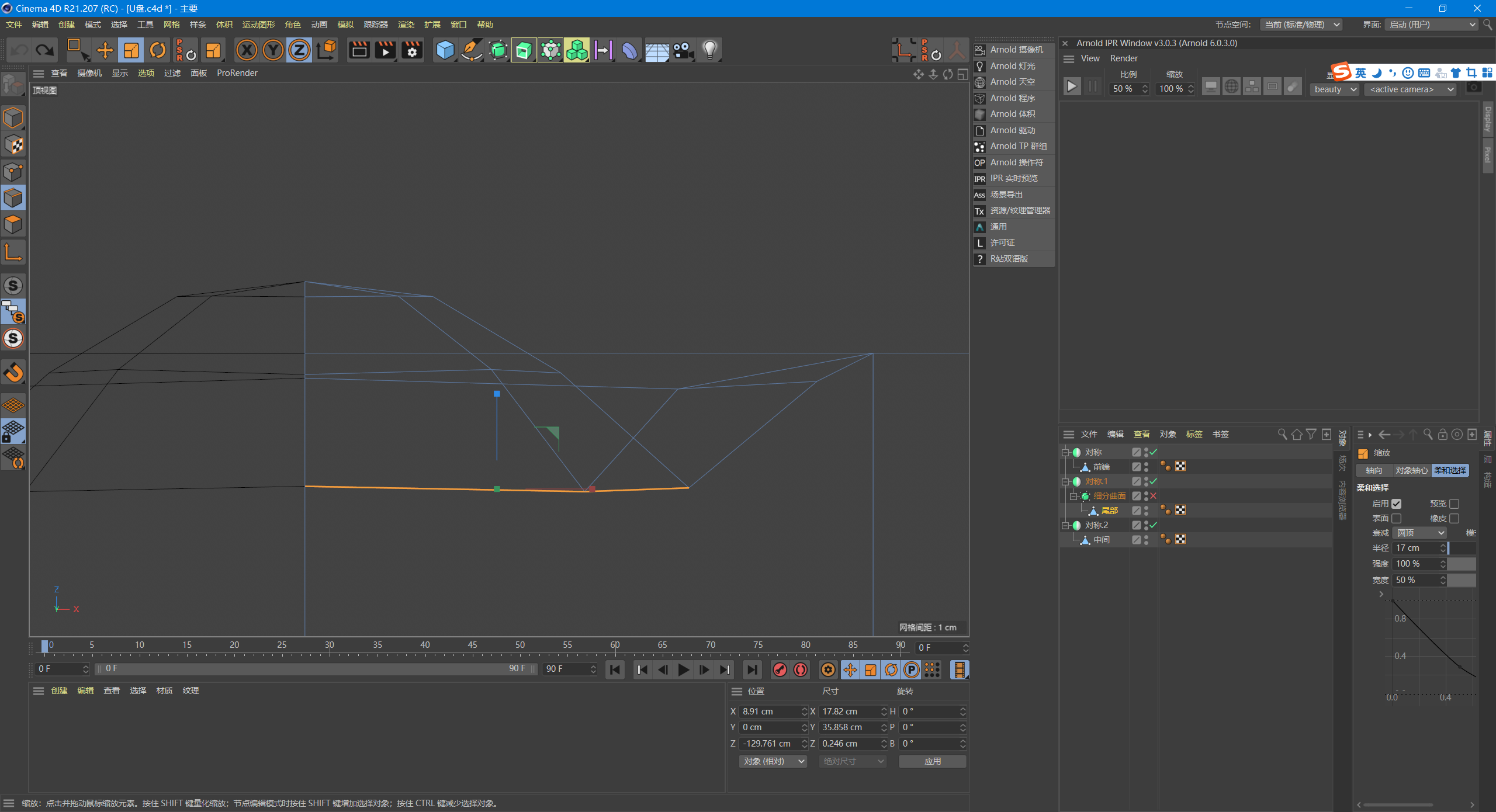Select the Move tool in toolbar
The width and height of the screenshot is (1496, 812).
click(x=105, y=50)
